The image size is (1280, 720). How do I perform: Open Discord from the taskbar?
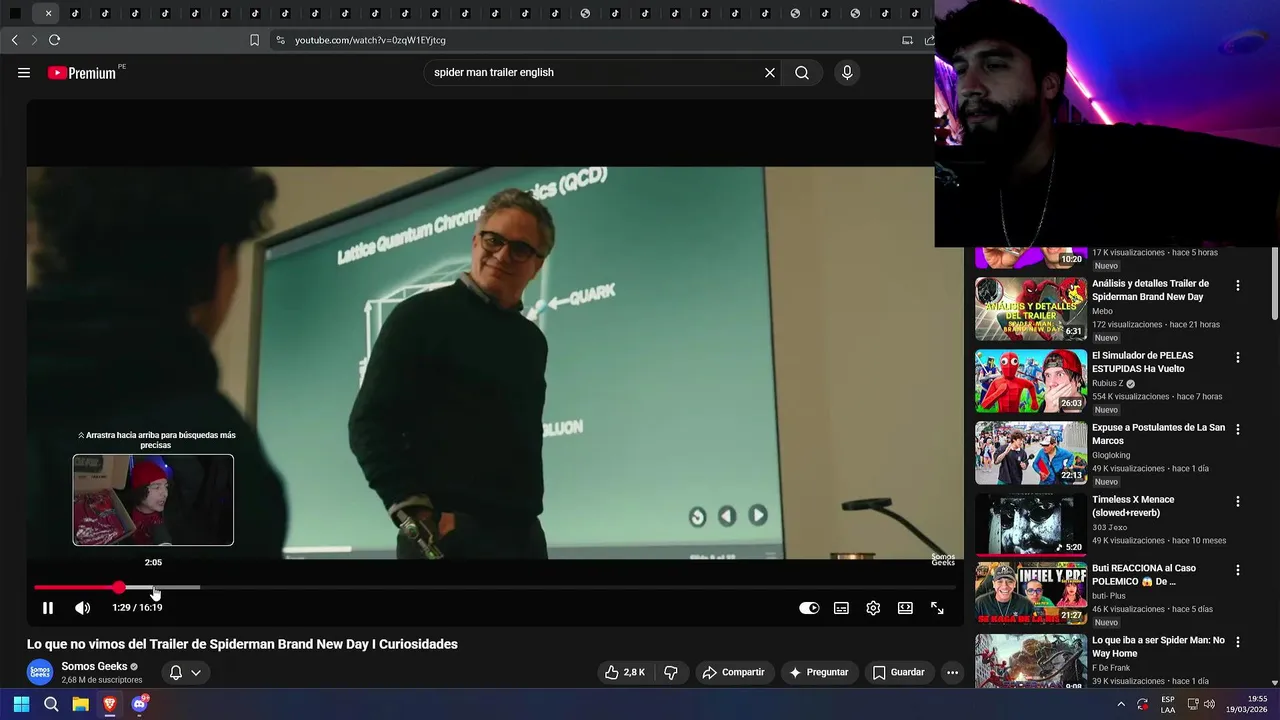point(139,704)
